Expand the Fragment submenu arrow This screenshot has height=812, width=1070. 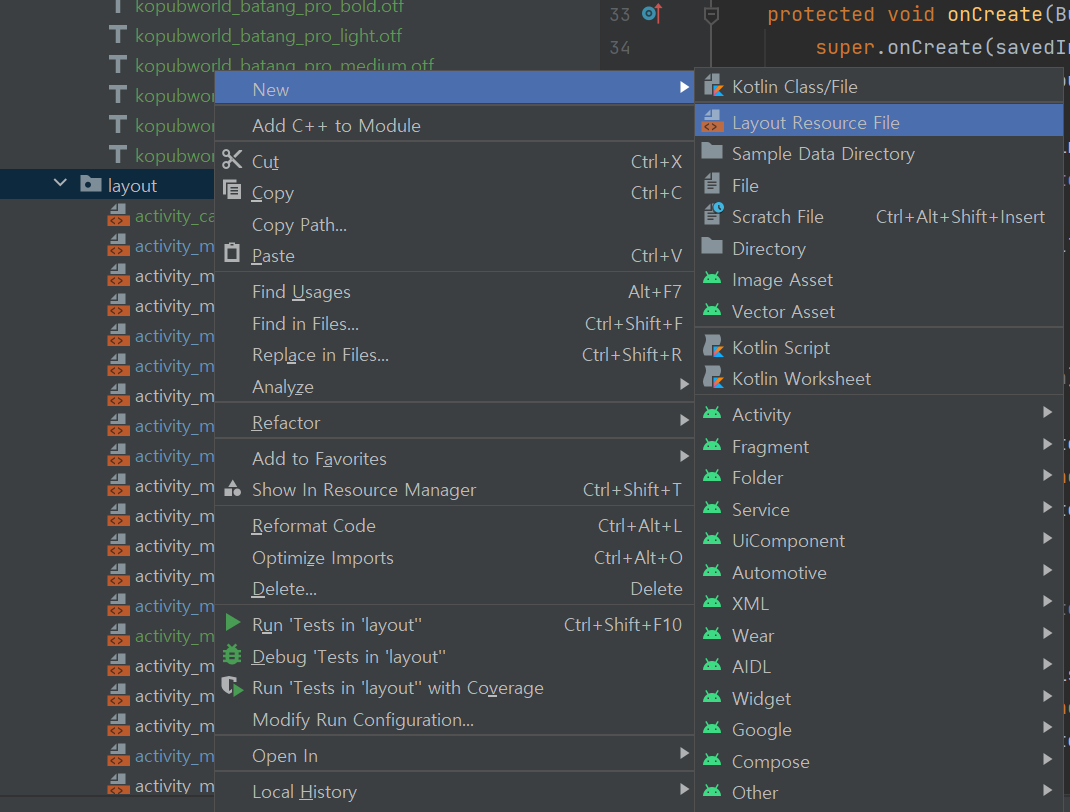point(1047,444)
